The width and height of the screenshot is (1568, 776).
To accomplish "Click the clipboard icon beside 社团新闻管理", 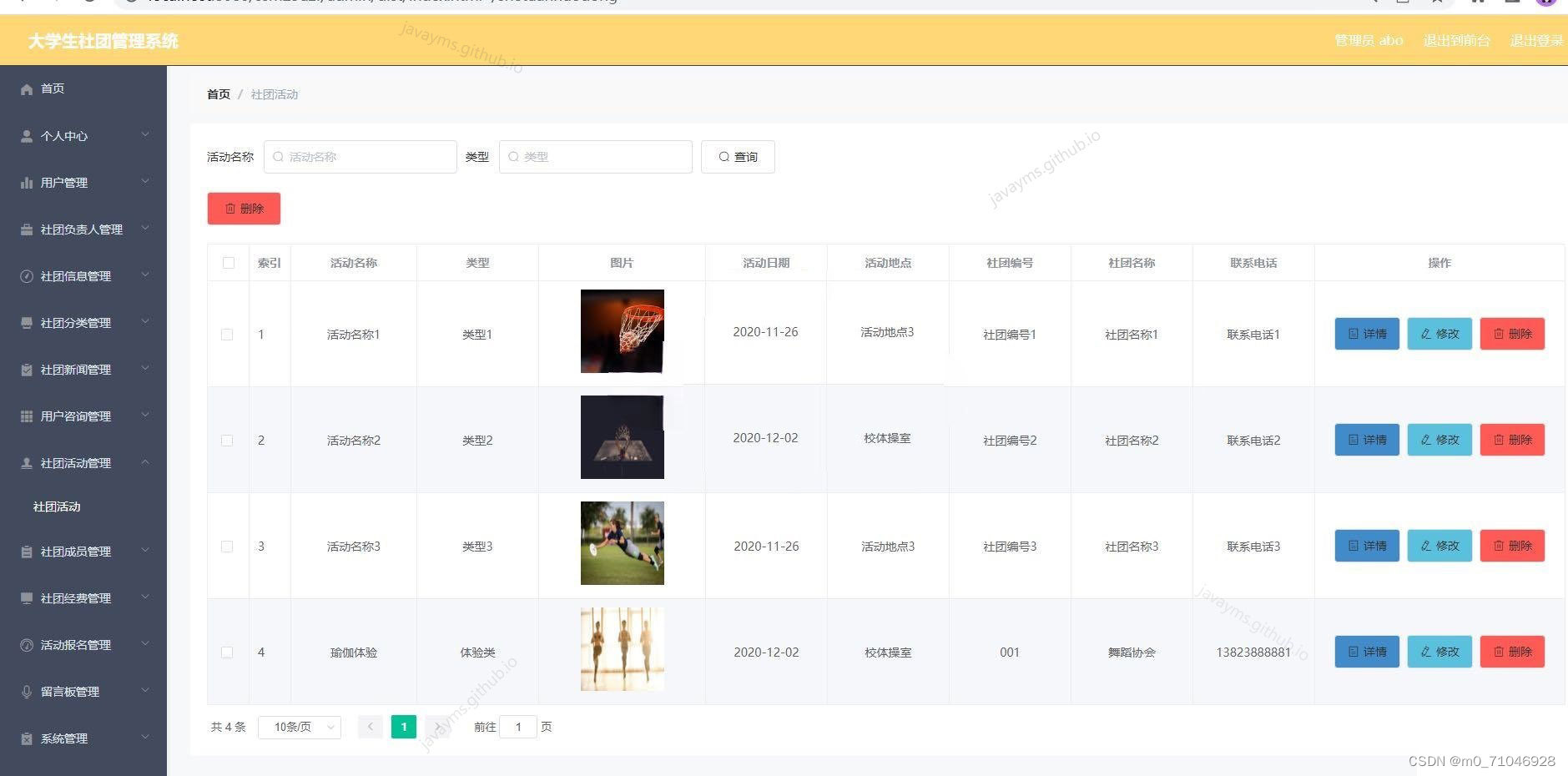I will (27, 370).
